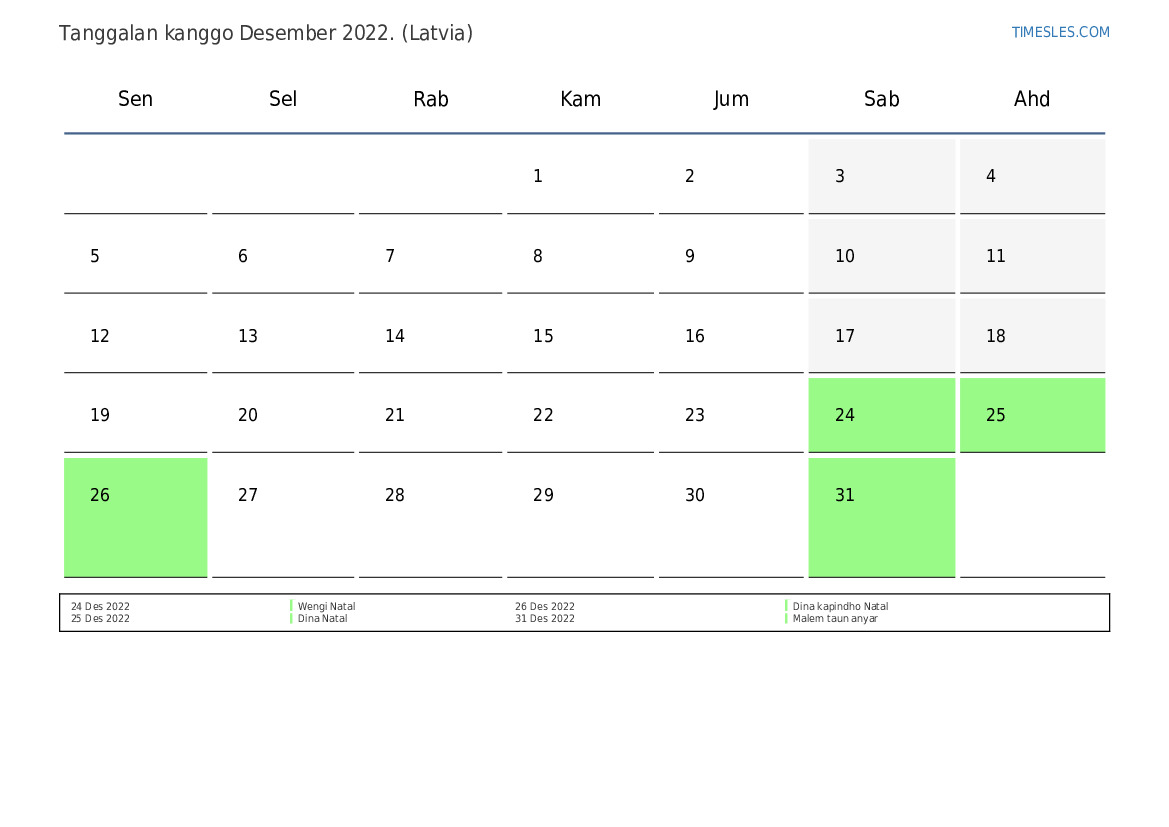This screenshot has height=827, width=1169.
Task: Select the green cell for date 31
Action: (x=881, y=516)
